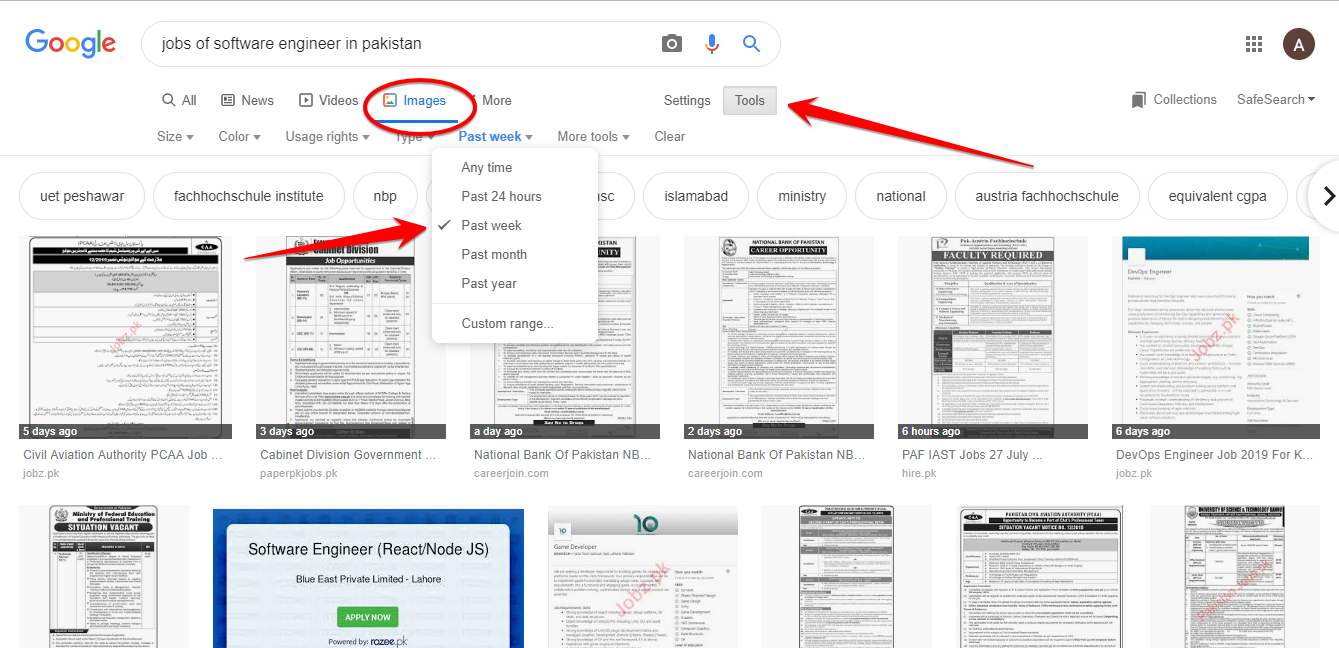This screenshot has width=1339, height=648.
Task: Open Ministry of Federal Education thumbnail
Action: (x=104, y=577)
